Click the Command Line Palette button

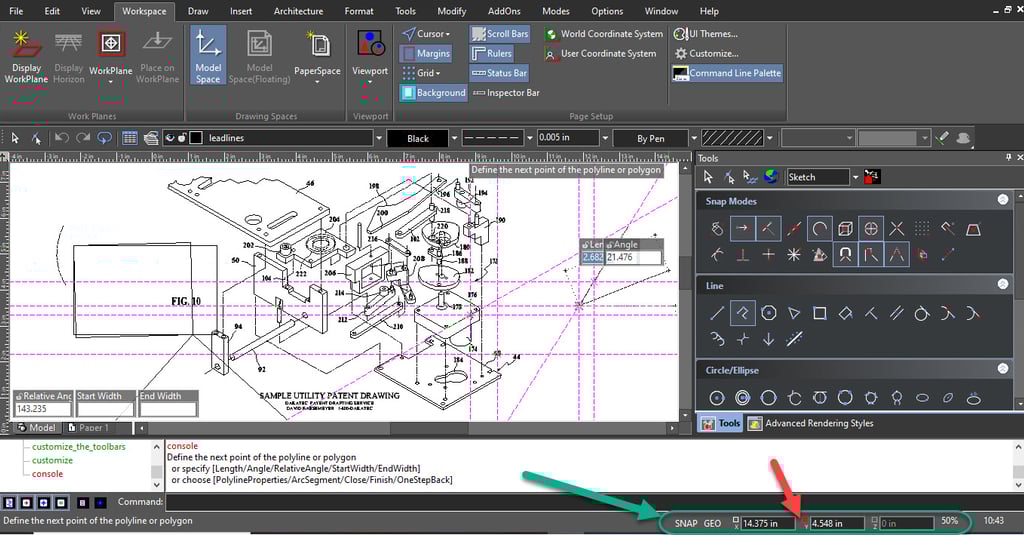point(727,73)
